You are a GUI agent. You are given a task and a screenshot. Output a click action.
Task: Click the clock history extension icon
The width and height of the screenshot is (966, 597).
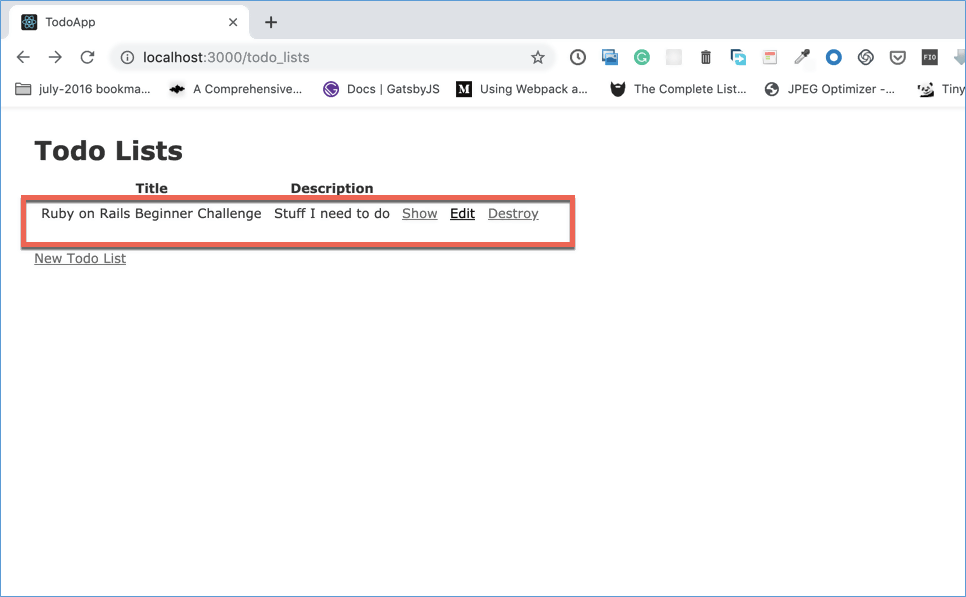[x=578, y=57]
